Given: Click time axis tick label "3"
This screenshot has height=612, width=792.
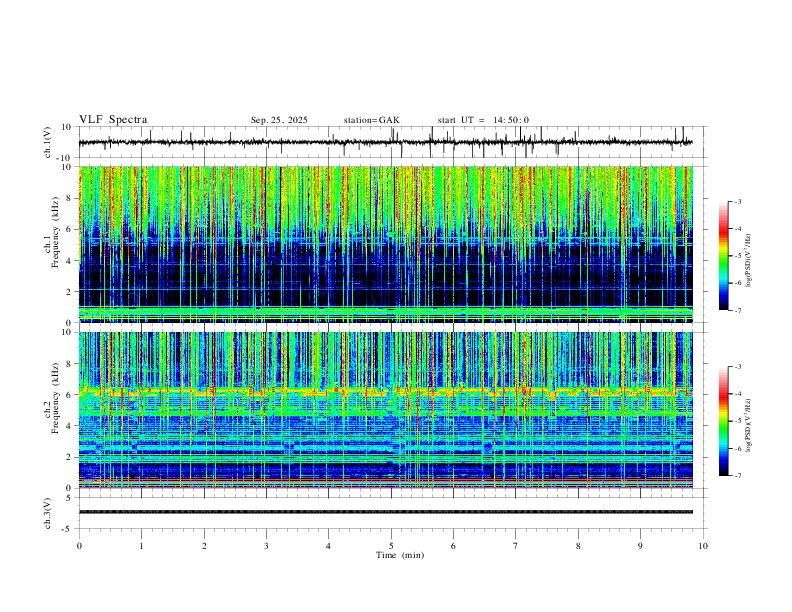Looking at the screenshot, I should (x=266, y=546).
